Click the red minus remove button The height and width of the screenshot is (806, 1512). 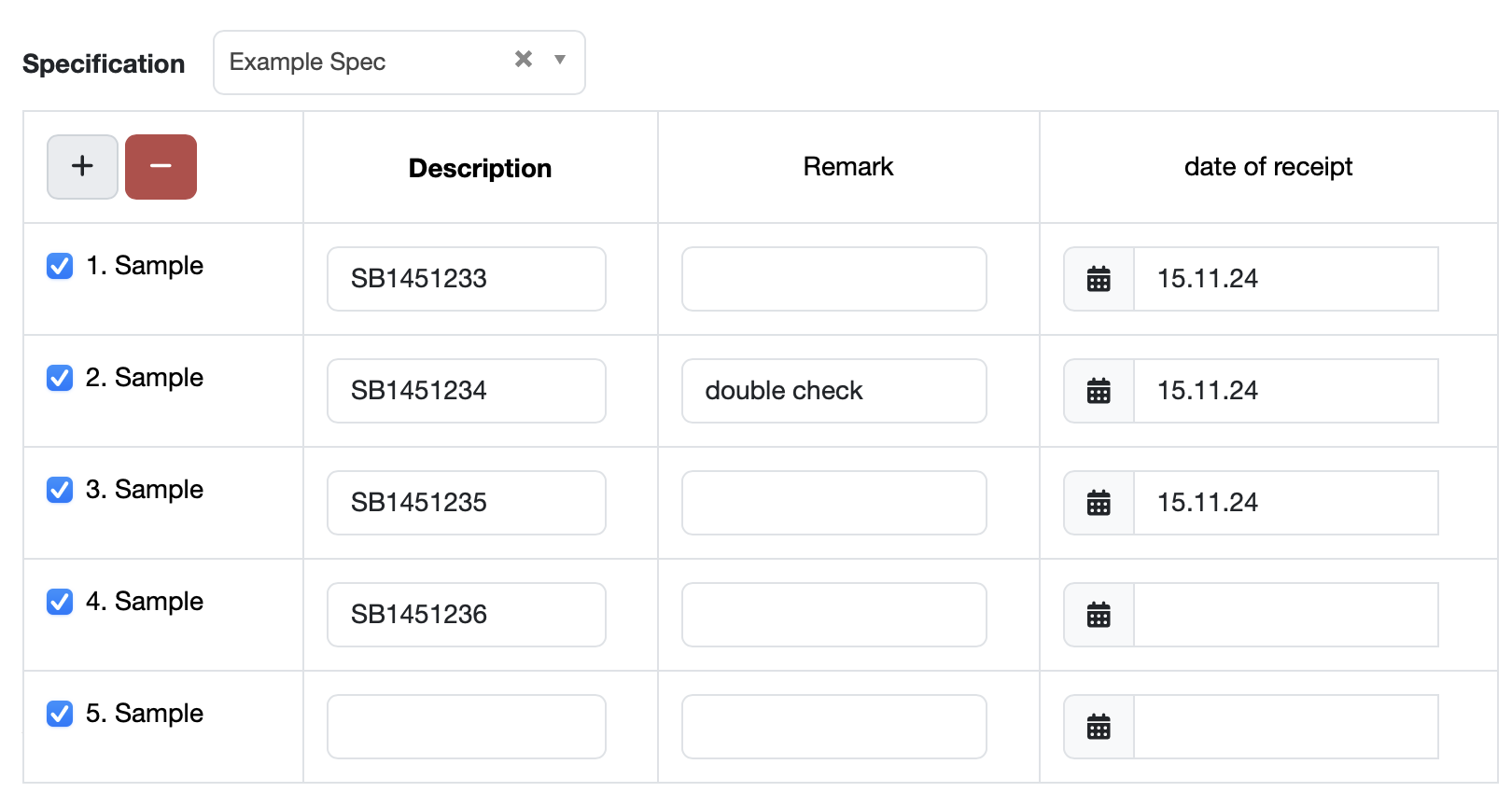[x=161, y=167]
